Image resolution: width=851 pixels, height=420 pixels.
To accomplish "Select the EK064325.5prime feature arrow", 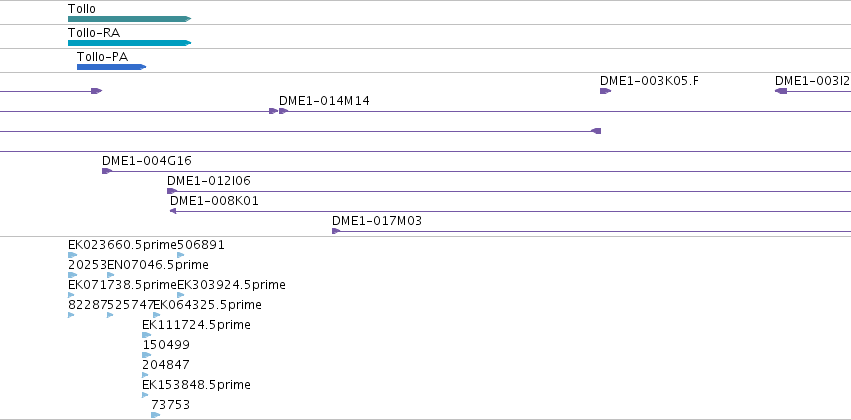I will (x=157, y=315).
